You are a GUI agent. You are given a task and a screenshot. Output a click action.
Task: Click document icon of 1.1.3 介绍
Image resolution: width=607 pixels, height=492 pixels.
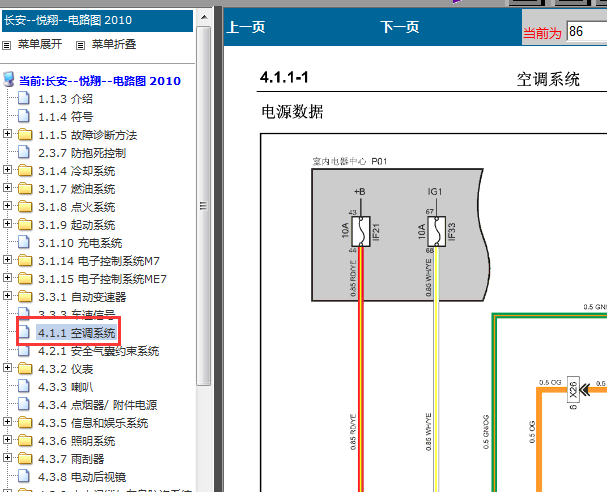tap(24, 98)
